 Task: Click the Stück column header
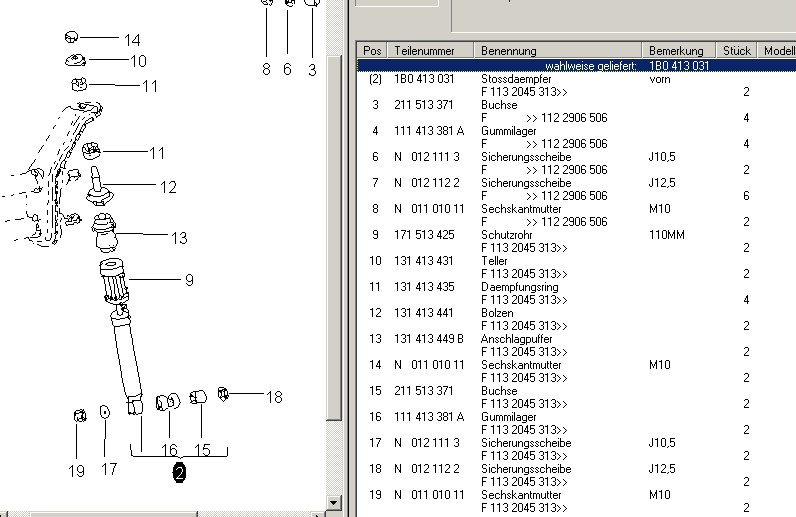pos(736,50)
